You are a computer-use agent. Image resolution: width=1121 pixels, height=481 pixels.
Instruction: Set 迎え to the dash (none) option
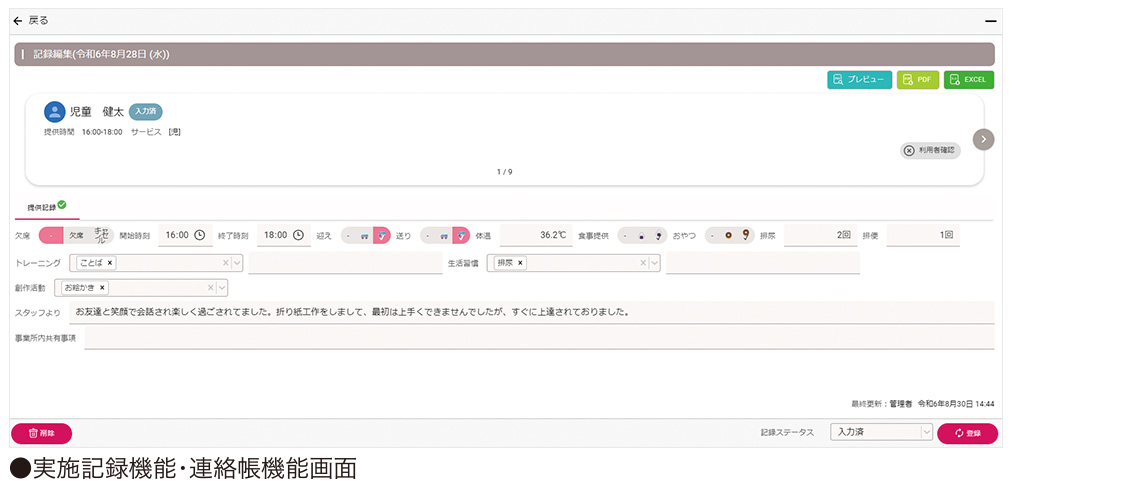(x=348, y=235)
